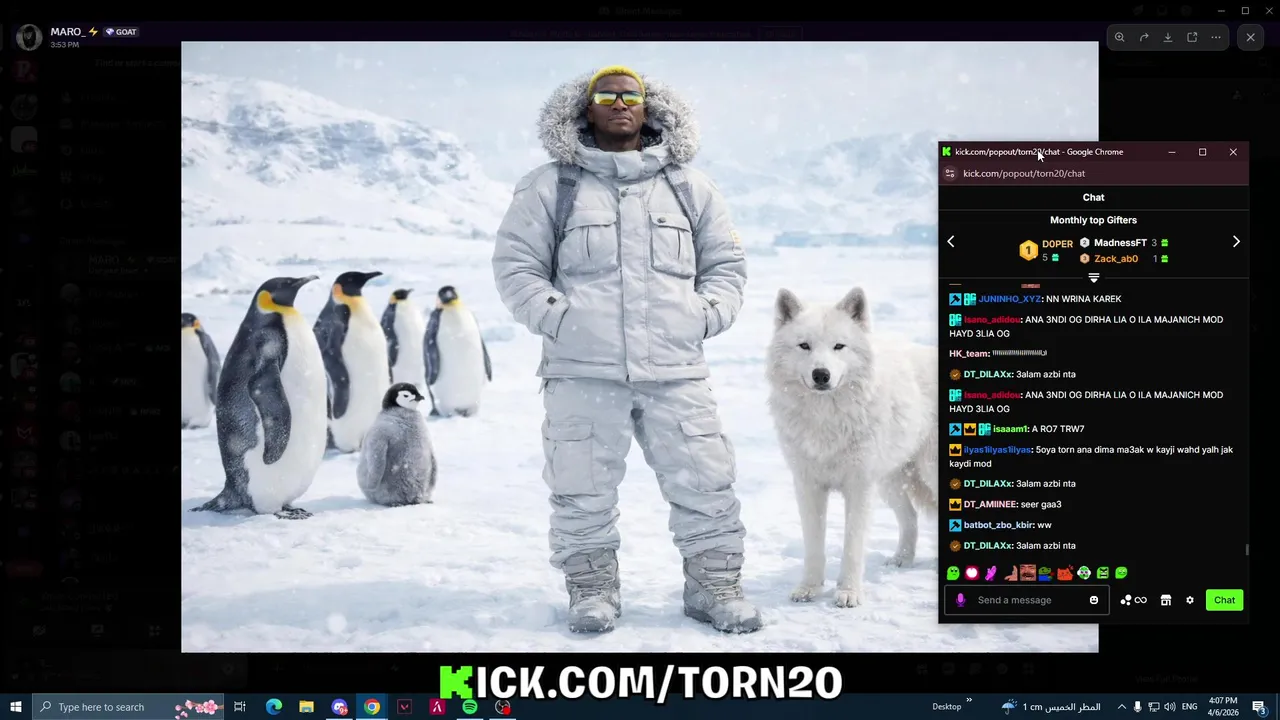Open MadnessFT gifter profile

pos(1120,243)
